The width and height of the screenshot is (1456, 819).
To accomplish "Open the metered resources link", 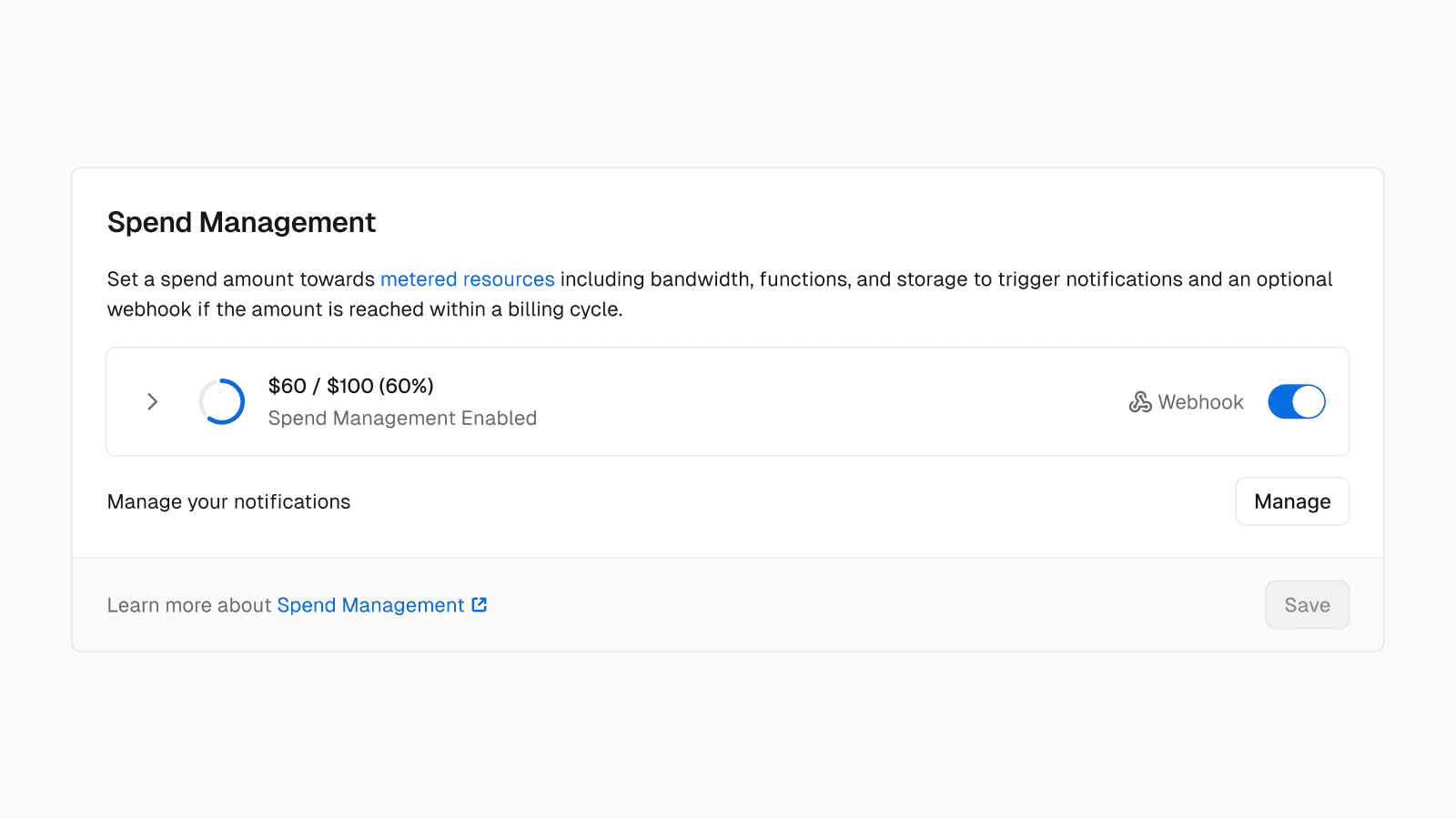I will pos(467,279).
